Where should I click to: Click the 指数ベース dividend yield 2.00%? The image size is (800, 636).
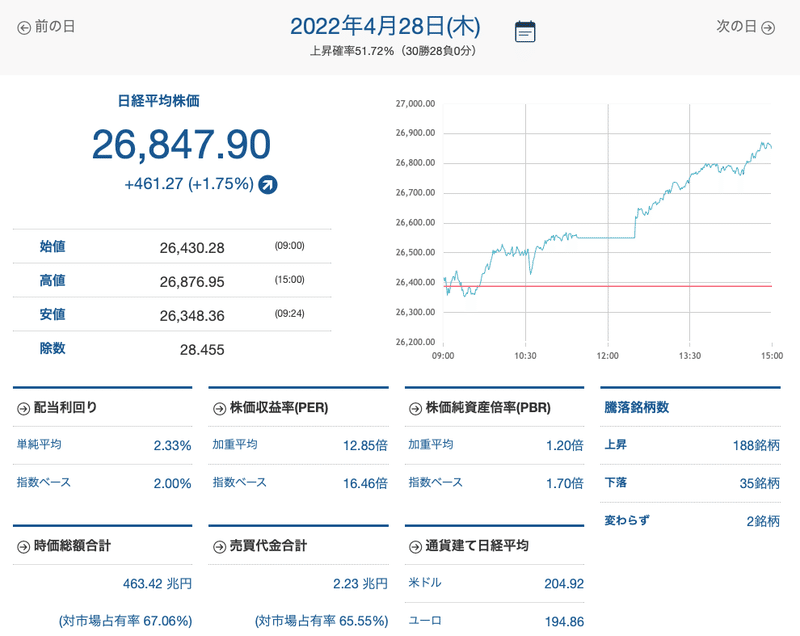[x=172, y=483]
